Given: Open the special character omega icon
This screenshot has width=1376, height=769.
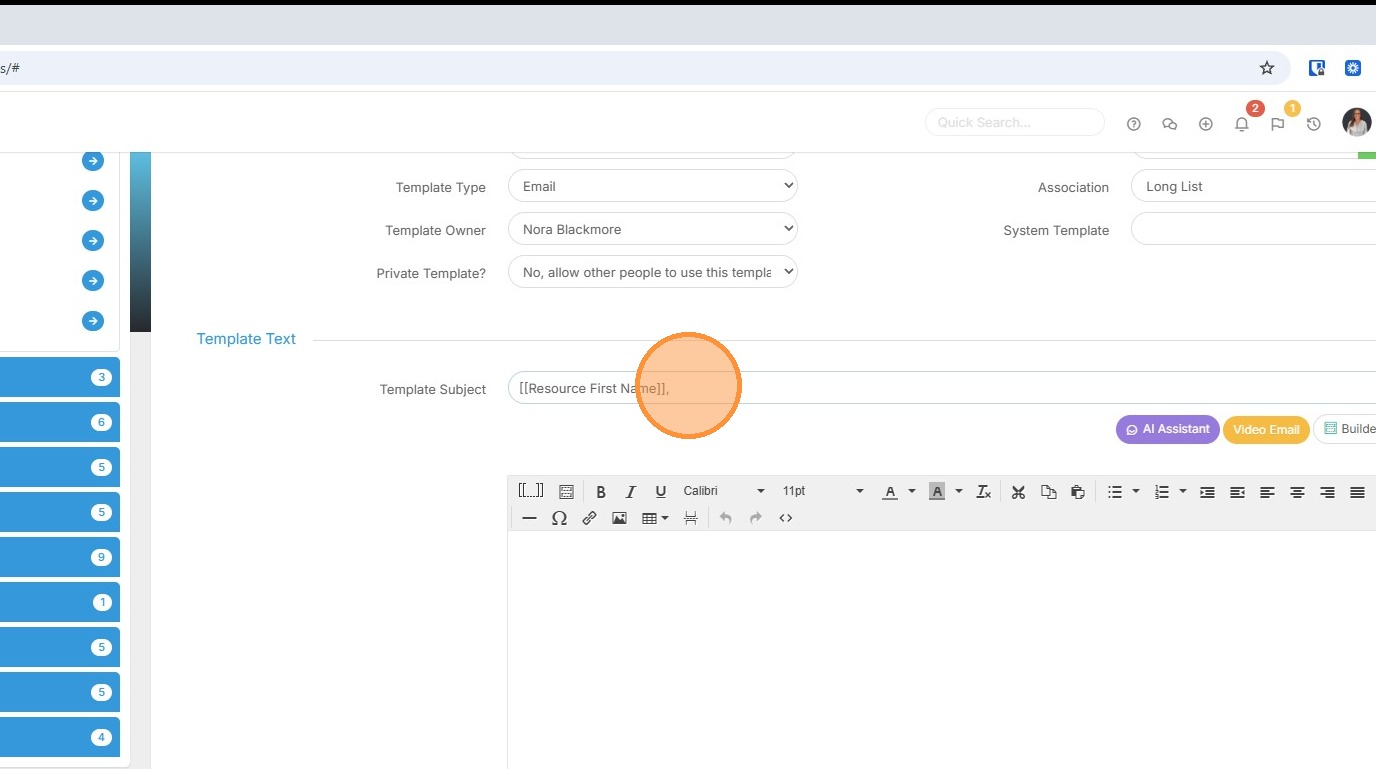Looking at the screenshot, I should pyautogui.click(x=559, y=518).
